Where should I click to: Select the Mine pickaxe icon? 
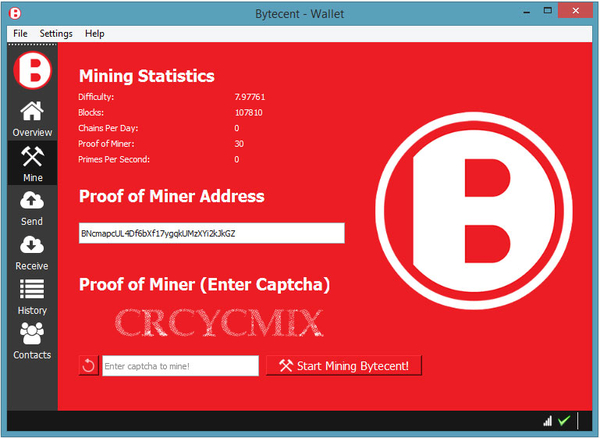coord(32,162)
